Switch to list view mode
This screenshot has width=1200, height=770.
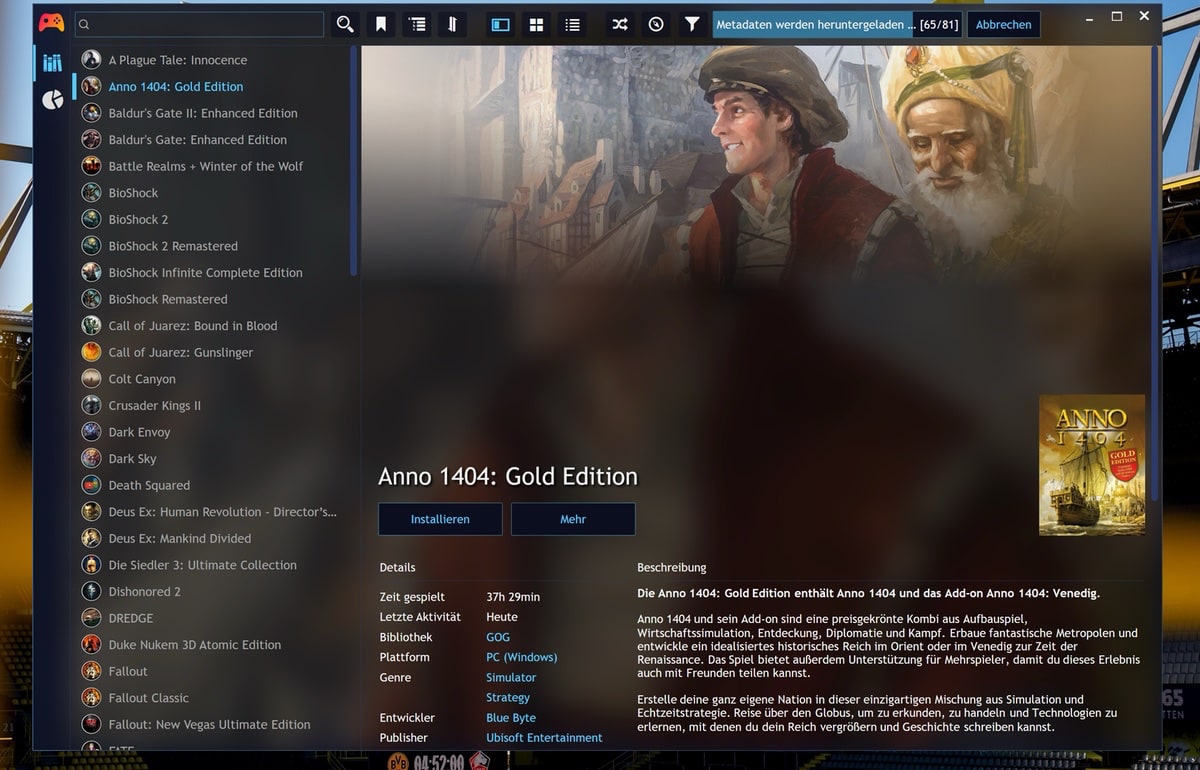click(x=572, y=24)
